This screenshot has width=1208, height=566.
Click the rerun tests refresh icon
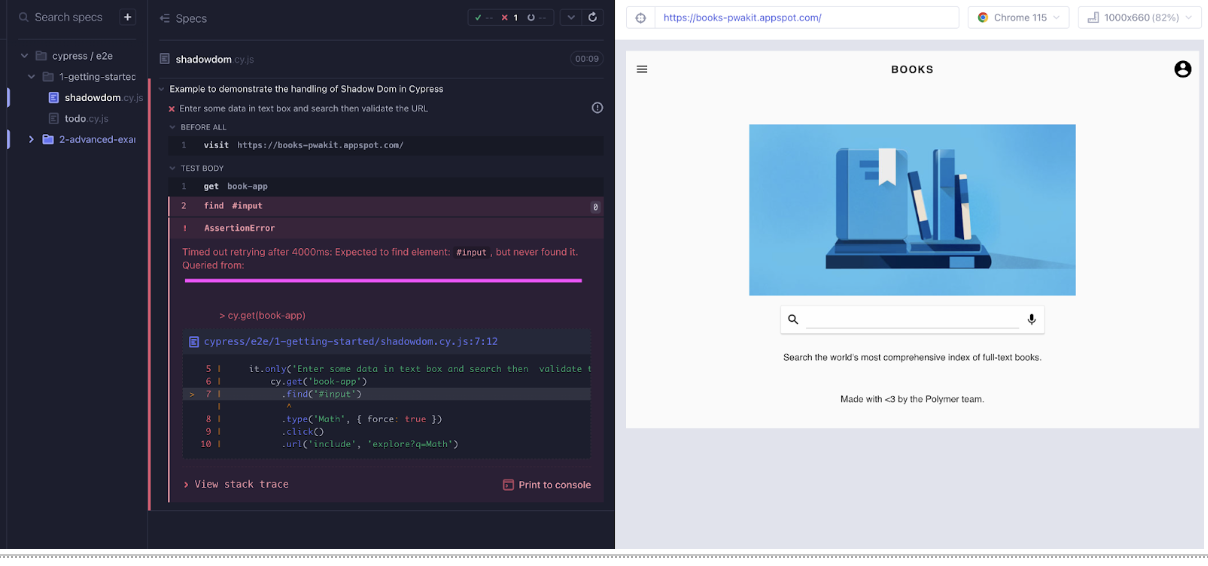coord(593,17)
